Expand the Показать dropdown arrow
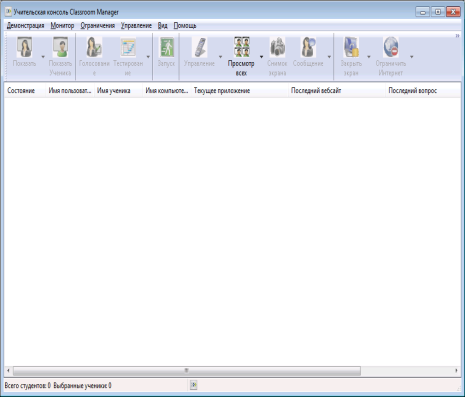 click(x=43, y=57)
